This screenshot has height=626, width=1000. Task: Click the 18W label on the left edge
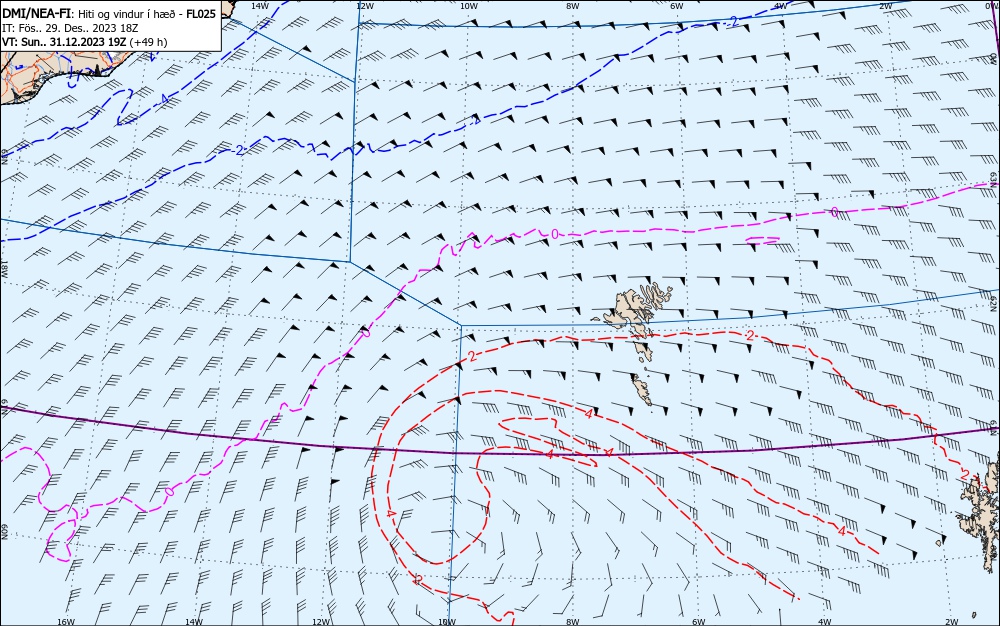point(4,268)
